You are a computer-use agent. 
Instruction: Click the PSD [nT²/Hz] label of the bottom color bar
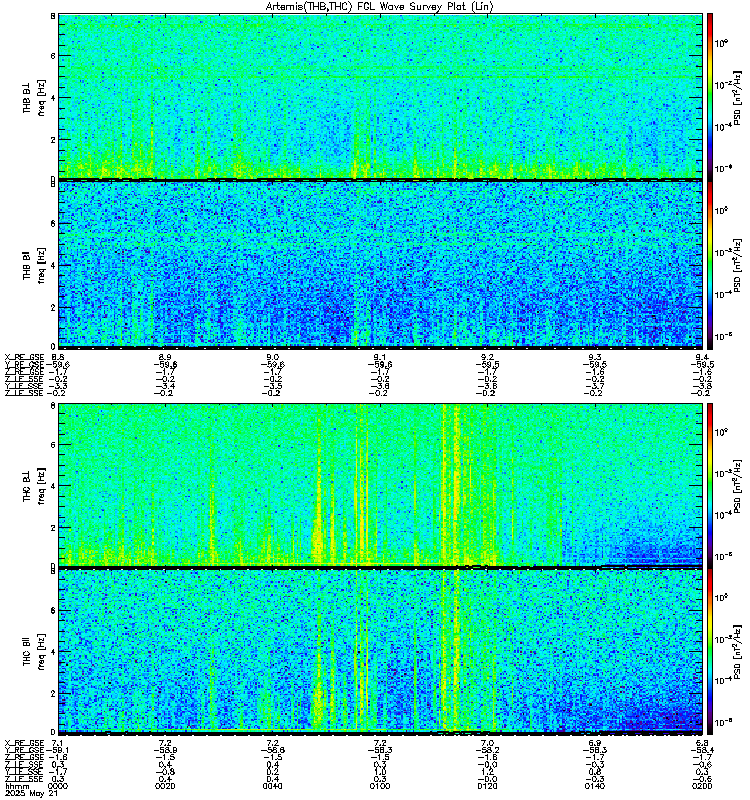coord(738,652)
